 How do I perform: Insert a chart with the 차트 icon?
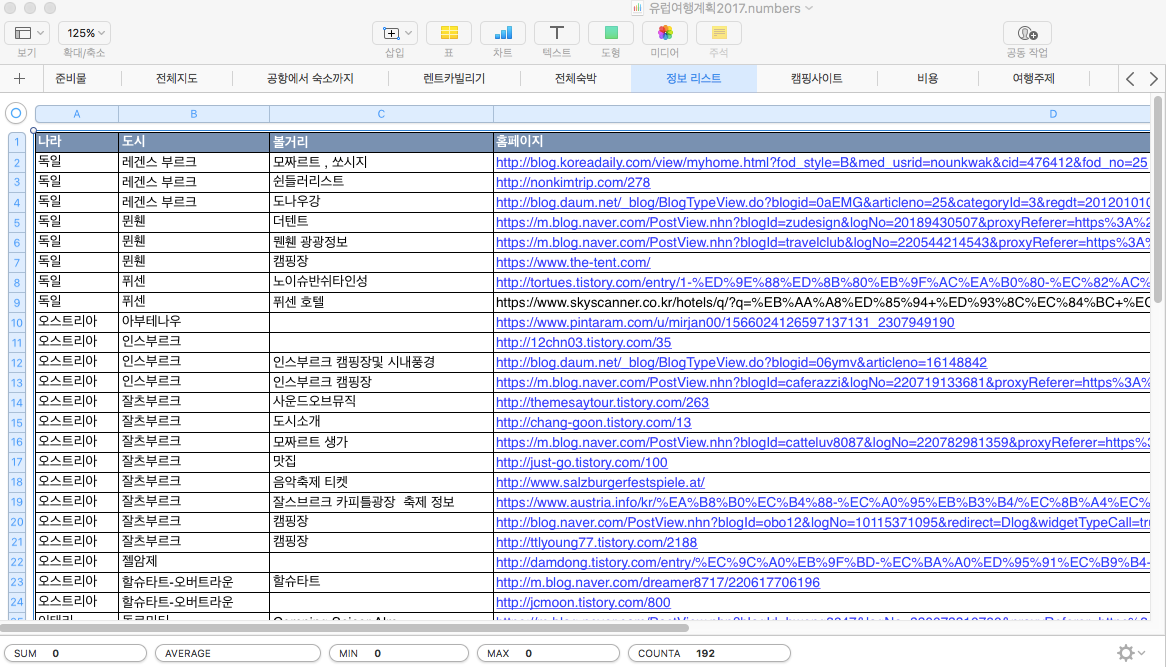tap(503, 33)
